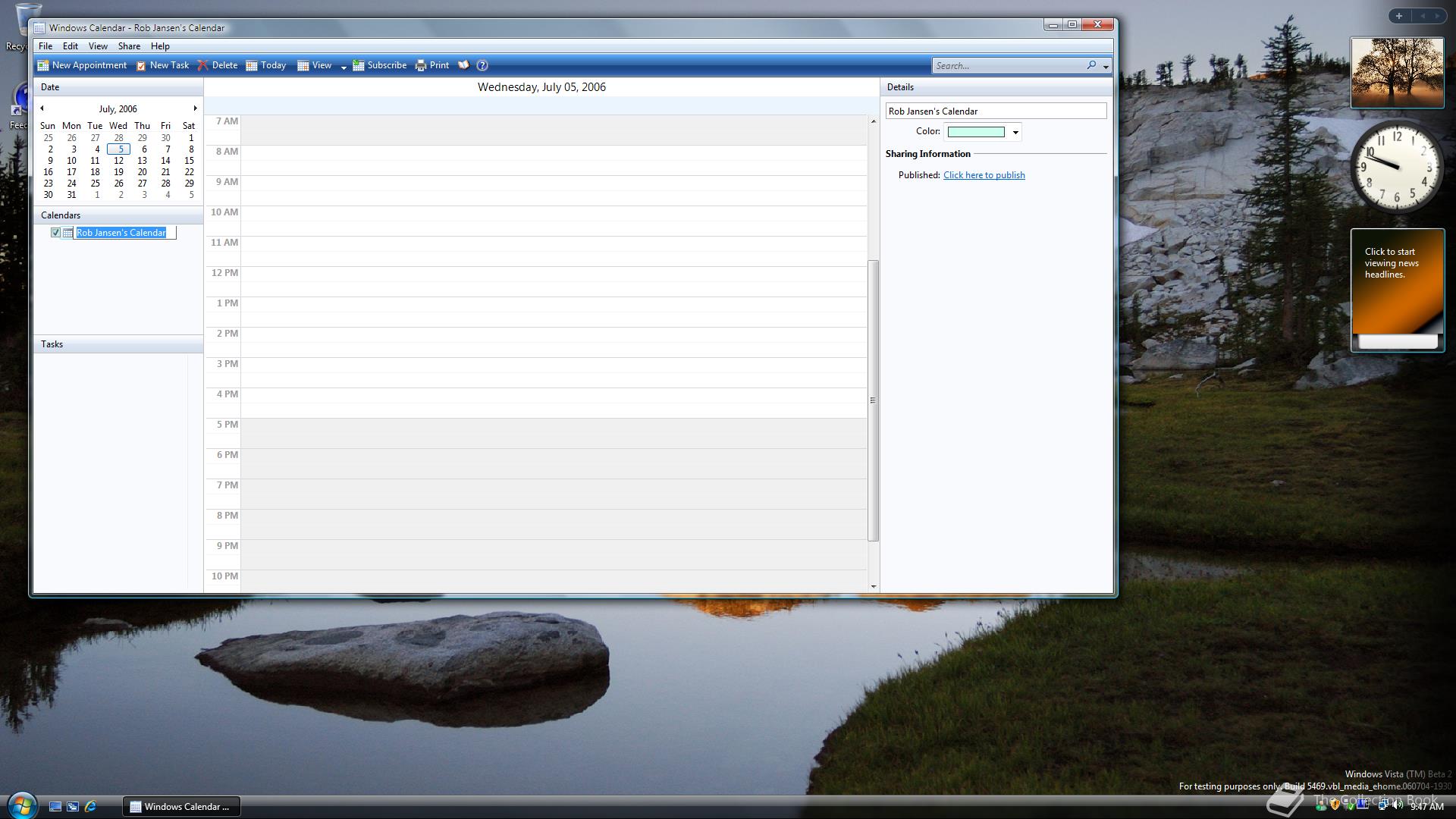Expand the View dropdown arrow
The height and width of the screenshot is (819, 1456).
(x=344, y=67)
